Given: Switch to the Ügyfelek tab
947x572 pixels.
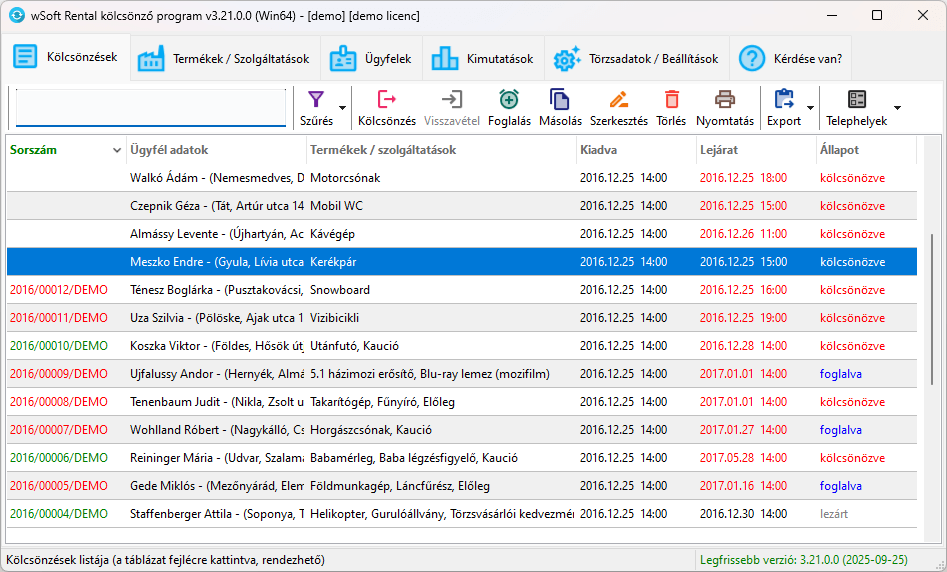Looking at the screenshot, I should tap(371, 59).
